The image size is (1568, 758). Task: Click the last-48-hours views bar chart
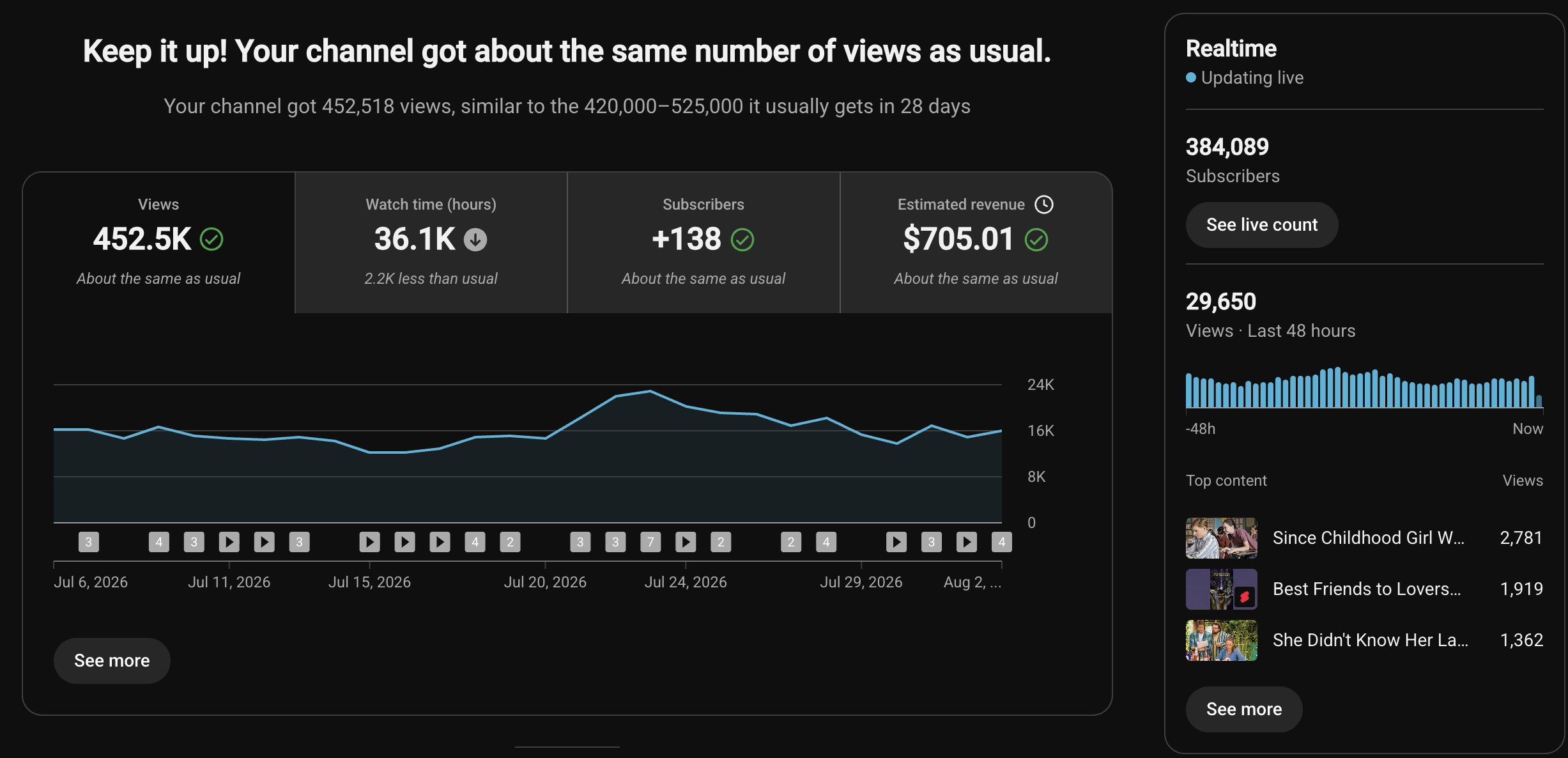1364,387
